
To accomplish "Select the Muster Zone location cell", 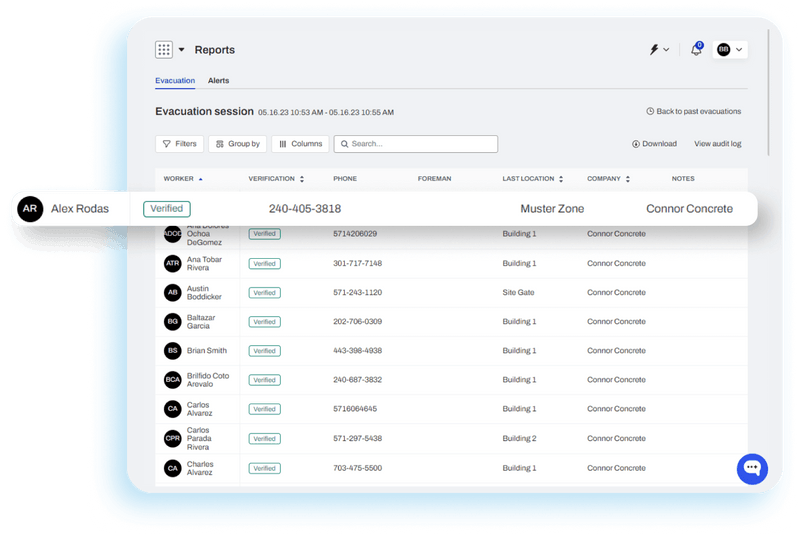I will click(552, 209).
